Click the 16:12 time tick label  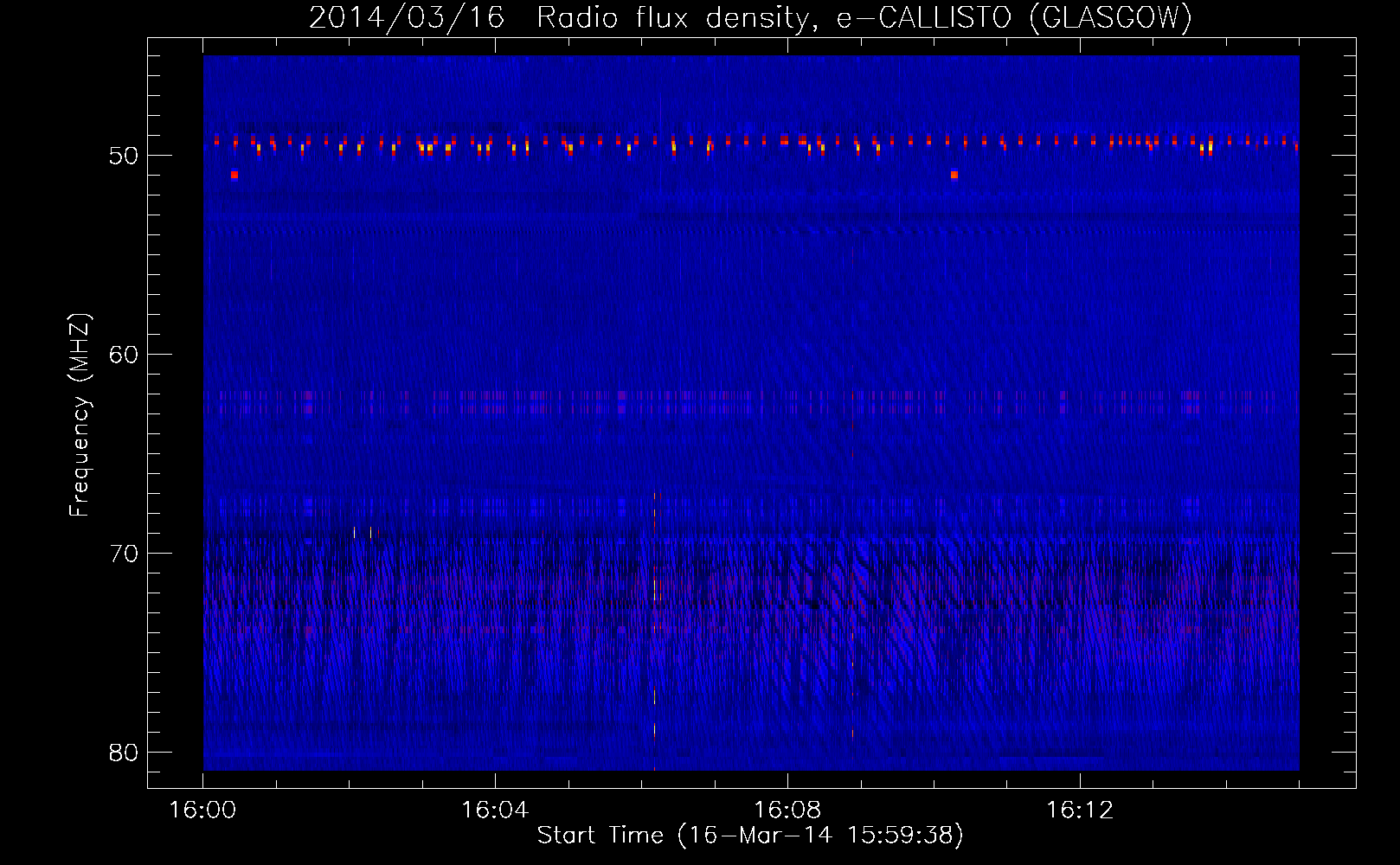click(x=1080, y=811)
